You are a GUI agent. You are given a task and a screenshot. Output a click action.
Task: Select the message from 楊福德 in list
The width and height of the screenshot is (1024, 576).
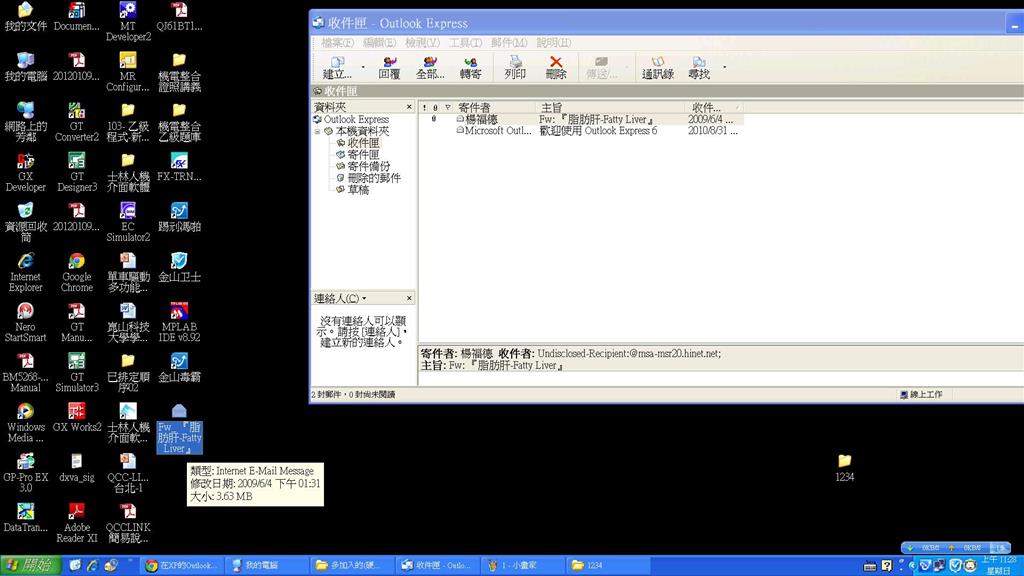click(581, 120)
